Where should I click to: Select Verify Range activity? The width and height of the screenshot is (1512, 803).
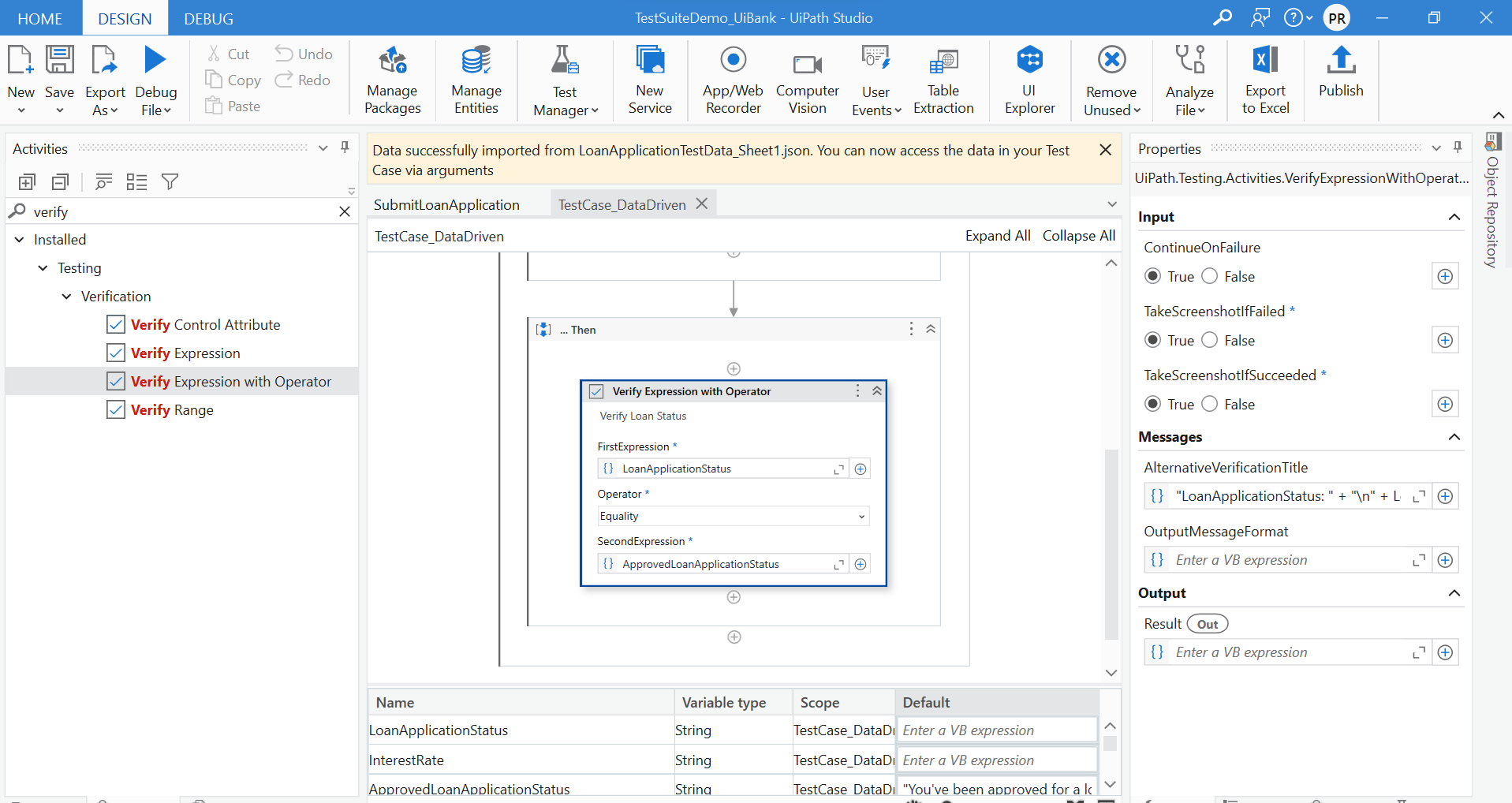[x=161, y=409]
